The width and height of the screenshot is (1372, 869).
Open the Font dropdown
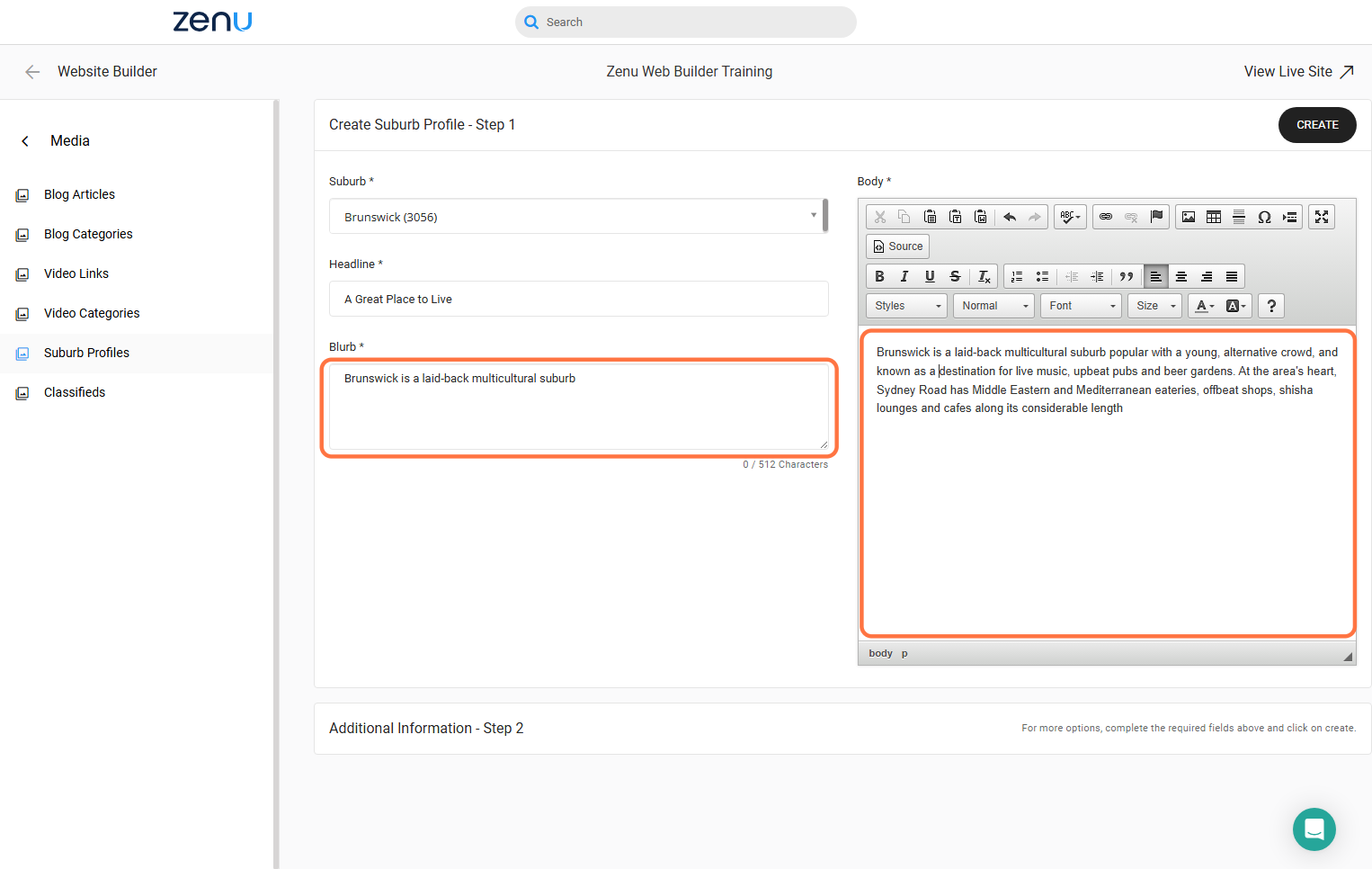(x=1082, y=306)
